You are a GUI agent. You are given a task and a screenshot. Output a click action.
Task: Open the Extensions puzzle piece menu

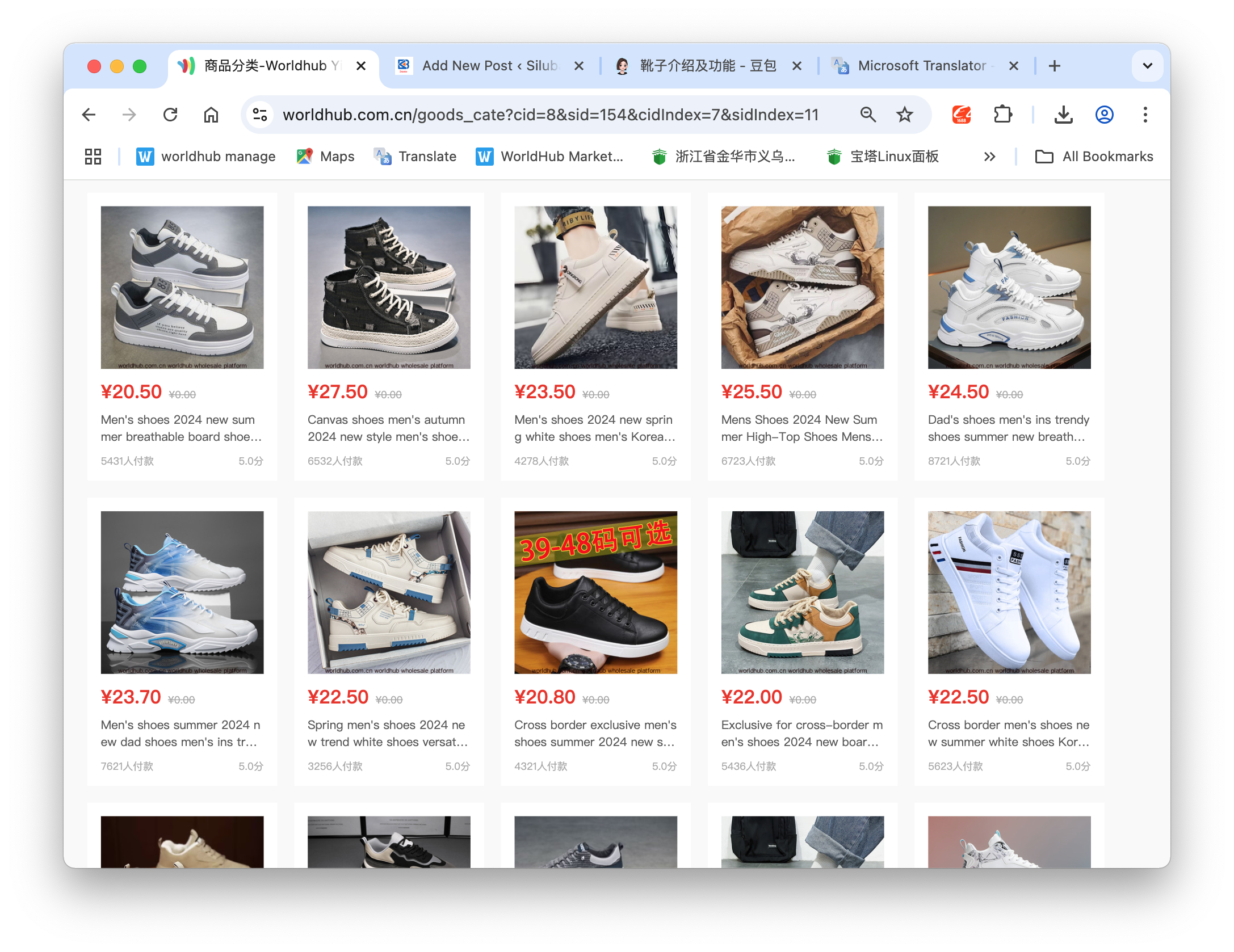click(x=1003, y=115)
